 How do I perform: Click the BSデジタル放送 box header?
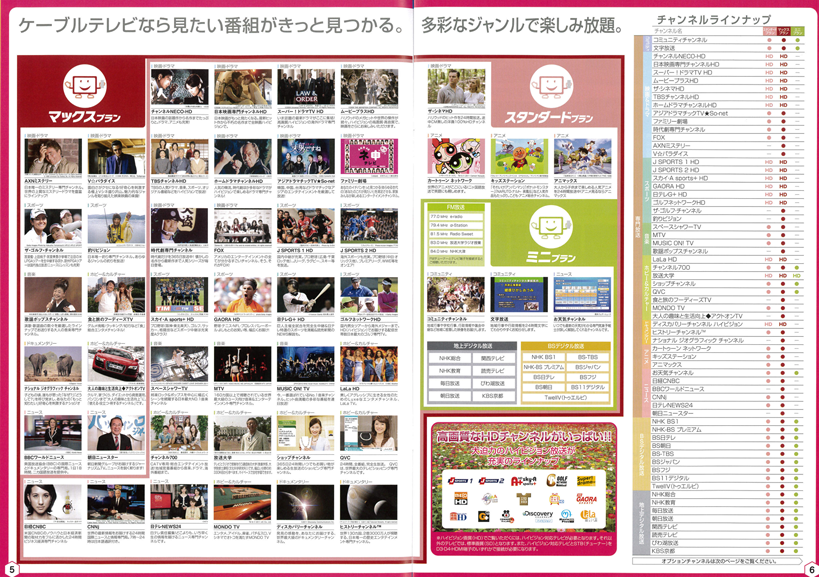point(566,346)
